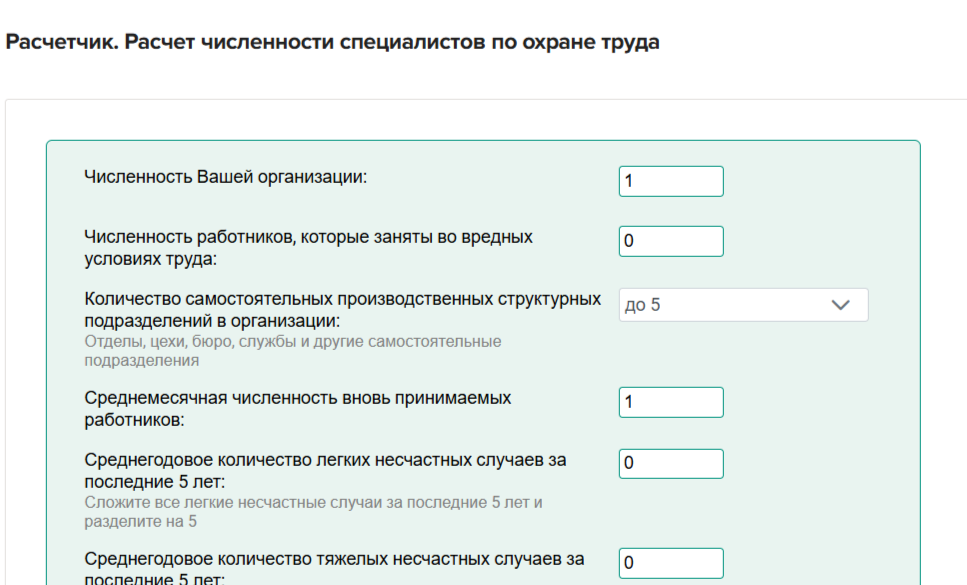Click the gray hint 'Отделы, цехи, бюро, службы'
Screen dimensions: 967x585
293,342
